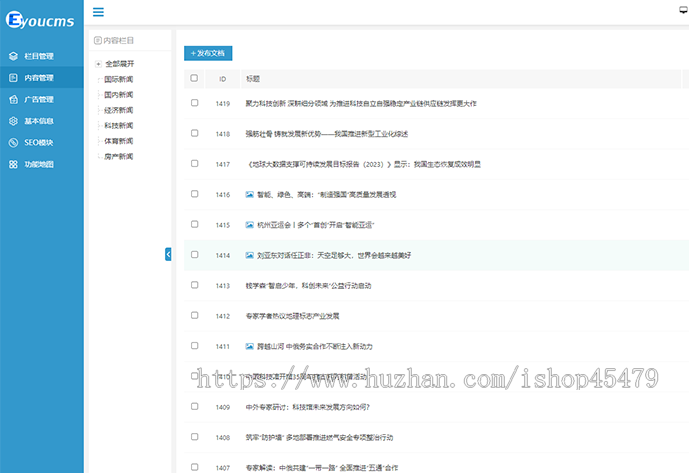This screenshot has width=689, height=473.
Task: Open 内容管理 via its document icon
Action: [x=13, y=77]
